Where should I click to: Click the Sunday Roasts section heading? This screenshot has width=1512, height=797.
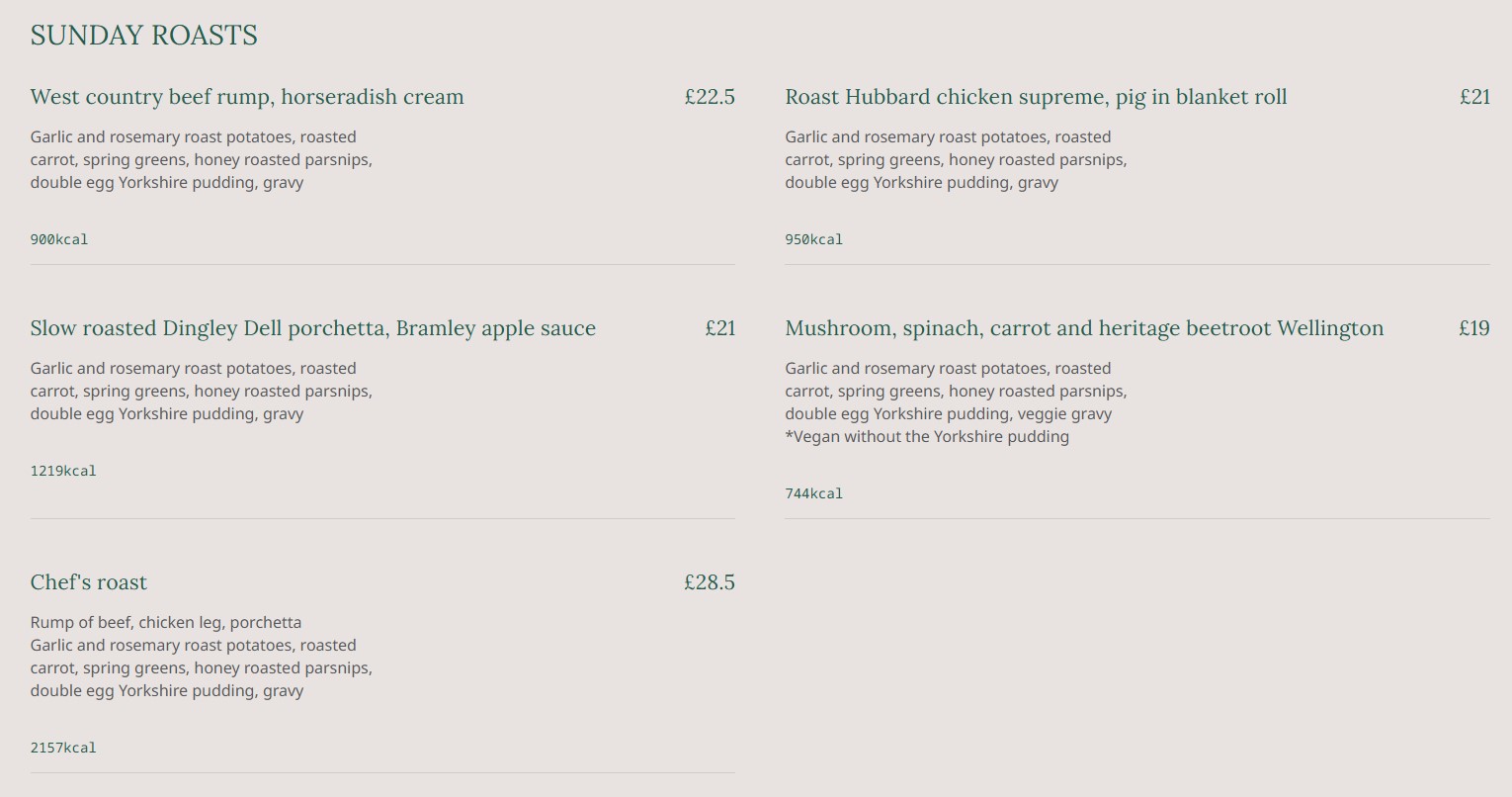click(143, 36)
